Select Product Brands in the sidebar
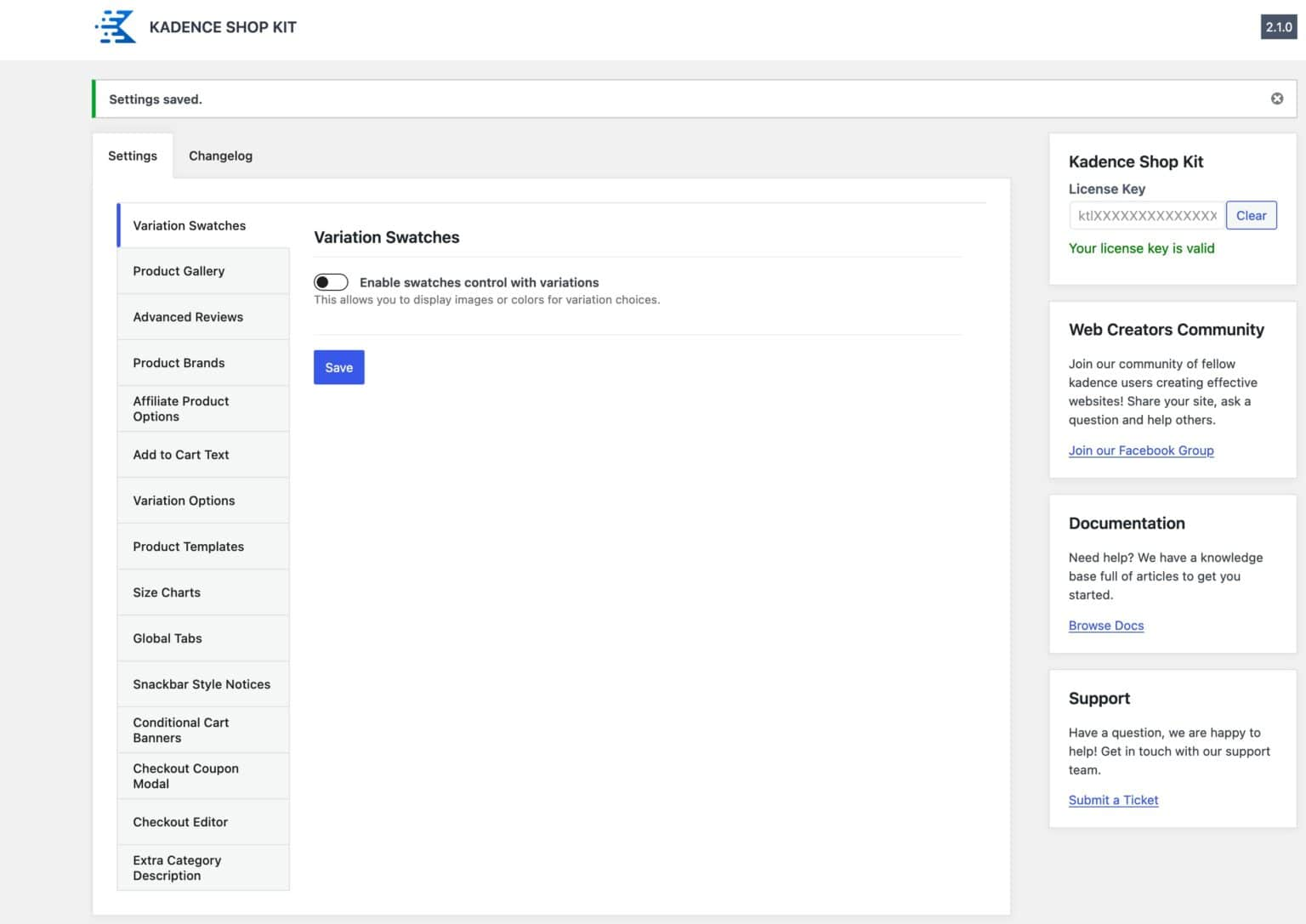Image resolution: width=1306 pixels, height=924 pixels. coord(179,363)
